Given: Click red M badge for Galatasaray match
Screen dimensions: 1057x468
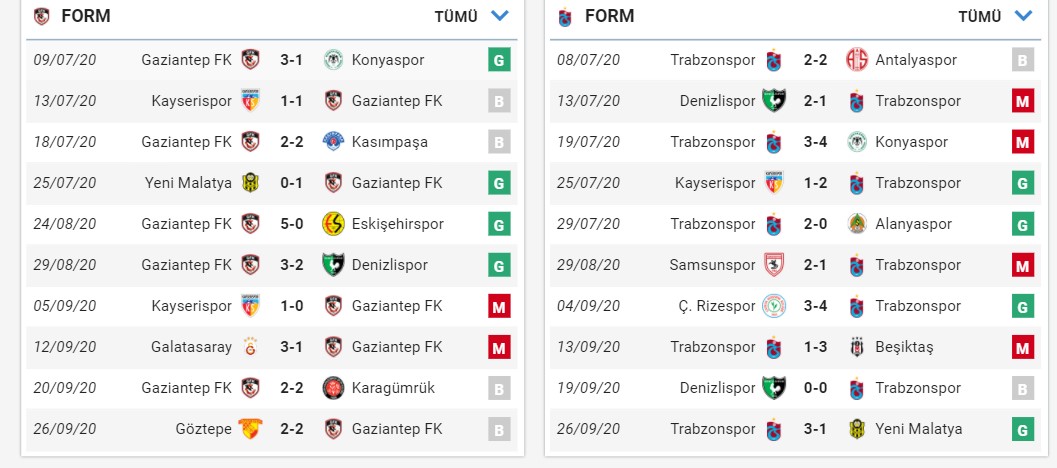Looking at the screenshot, I should [x=499, y=347].
